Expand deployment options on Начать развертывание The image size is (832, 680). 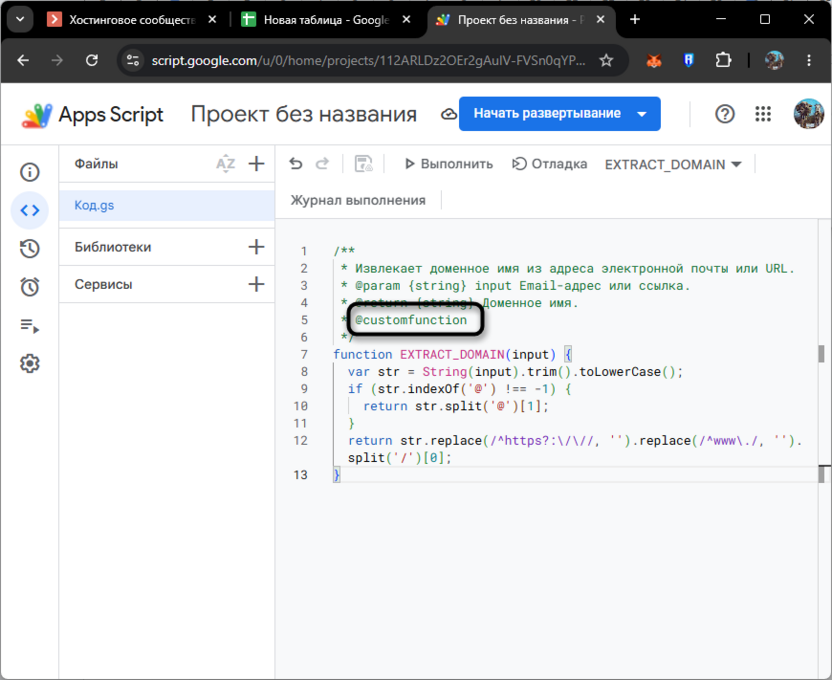click(x=642, y=114)
